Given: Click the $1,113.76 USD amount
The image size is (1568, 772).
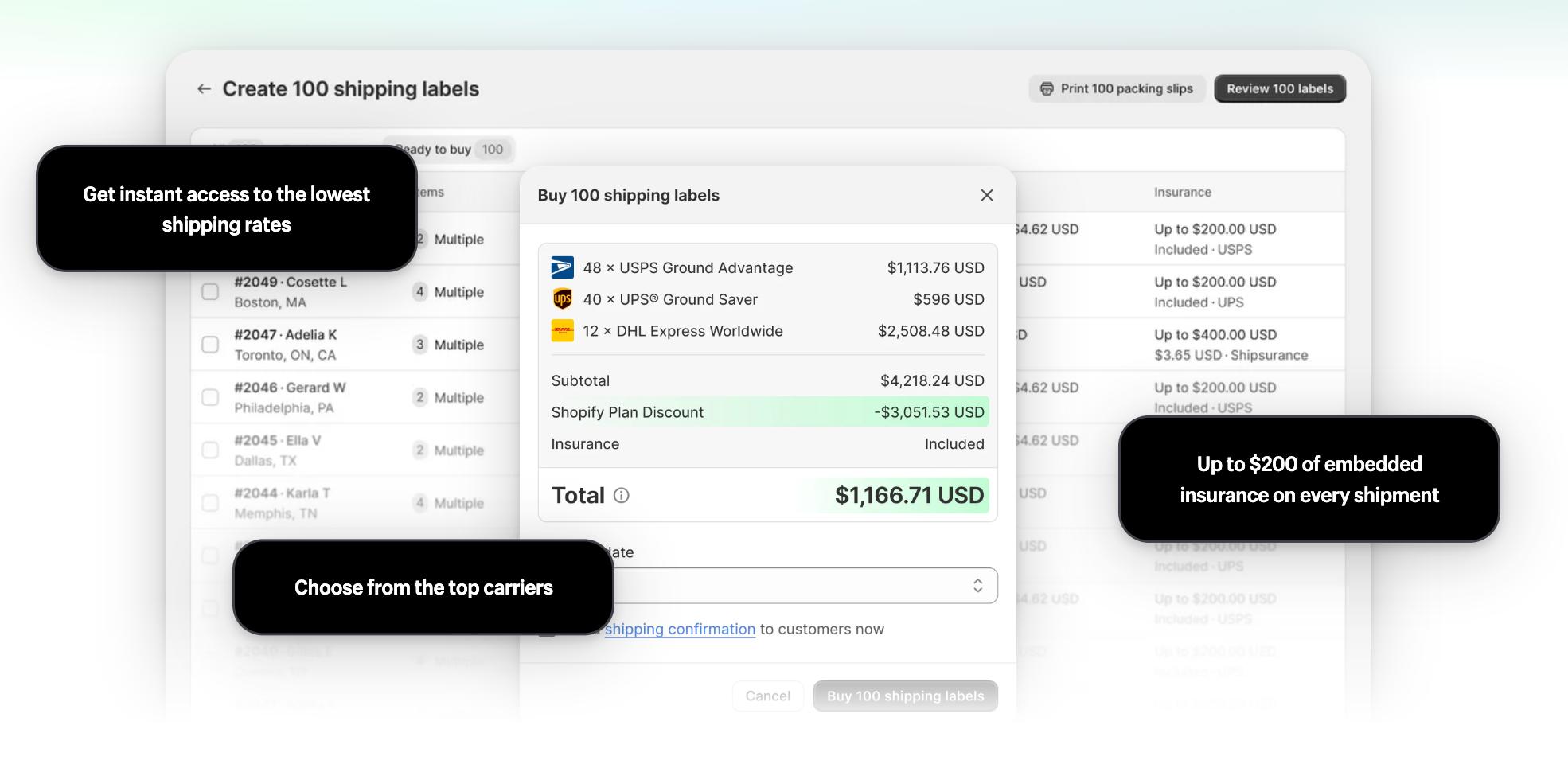Looking at the screenshot, I should pyautogui.click(x=936, y=267).
